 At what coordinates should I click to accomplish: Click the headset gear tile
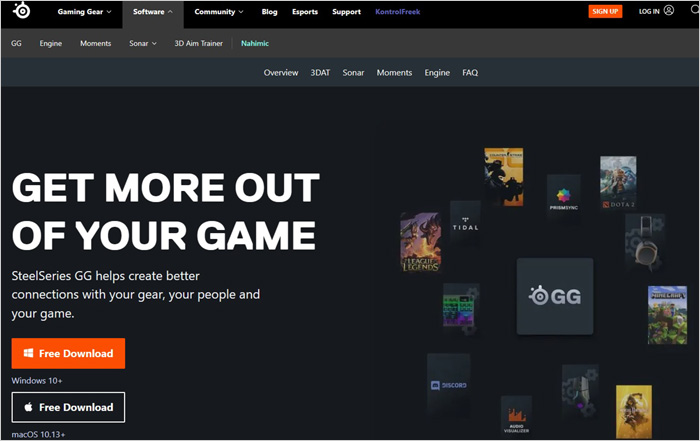[645, 242]
